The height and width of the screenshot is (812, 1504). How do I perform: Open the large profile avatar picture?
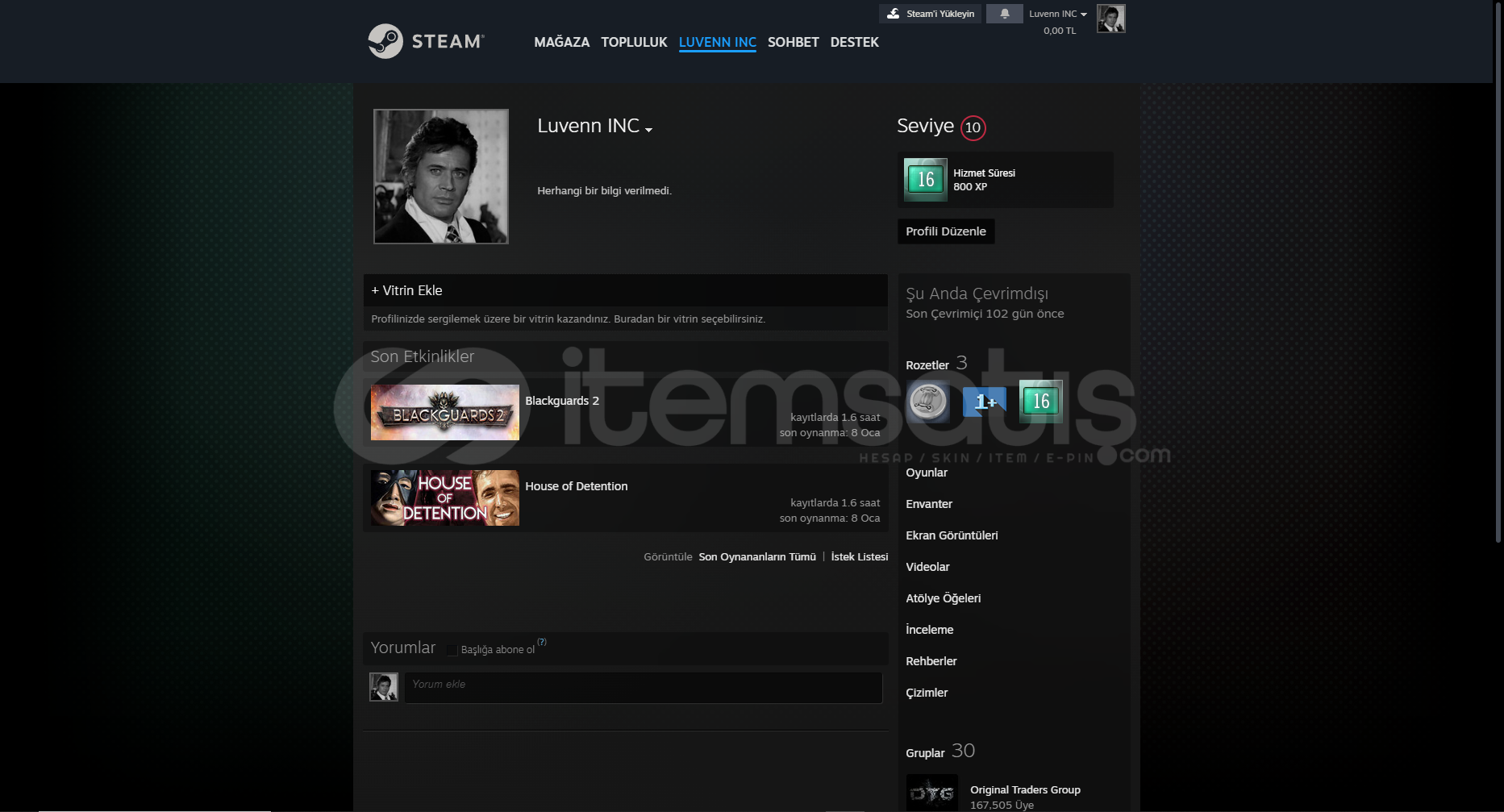coord(441,177)
